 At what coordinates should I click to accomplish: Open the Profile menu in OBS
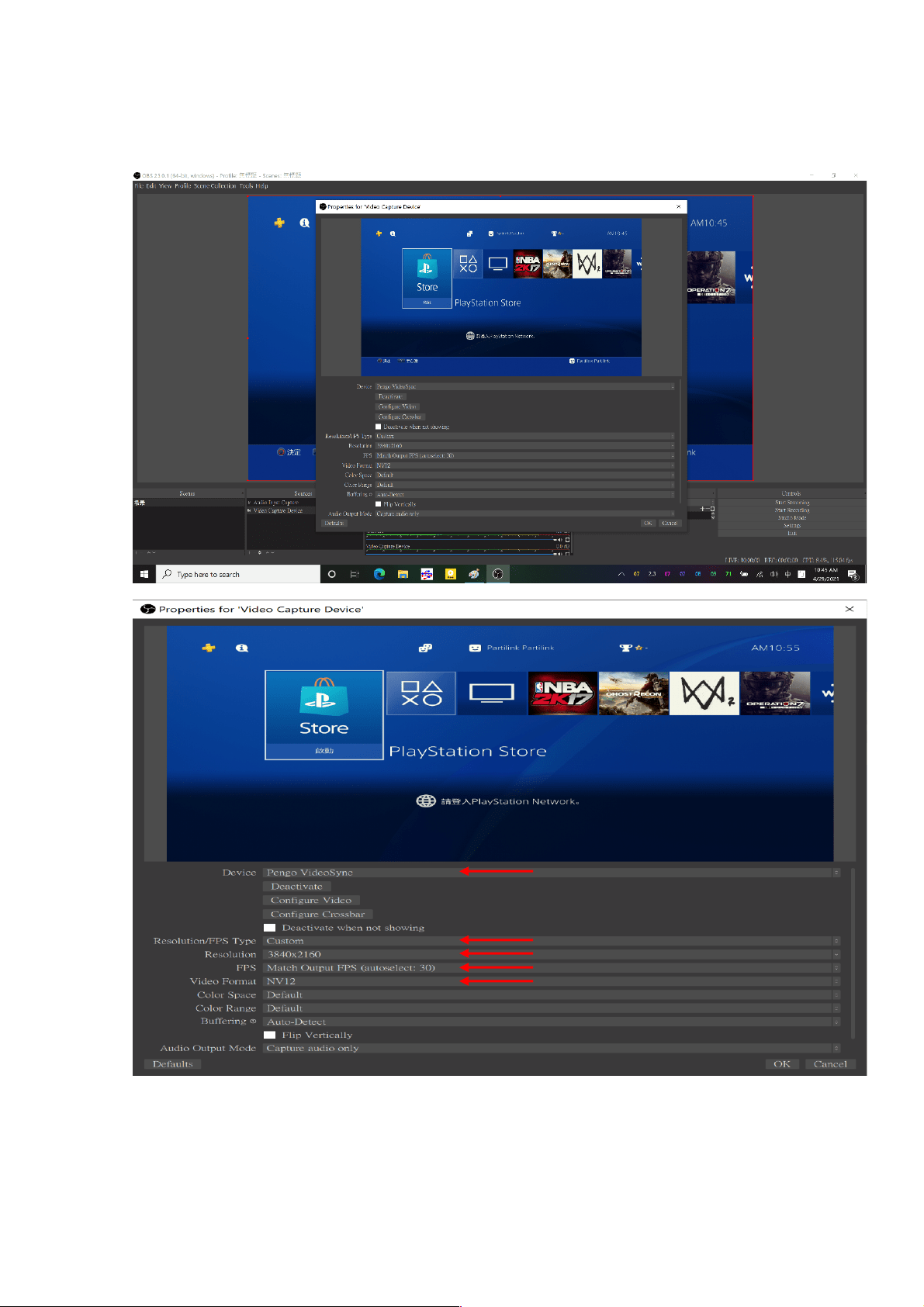click(x=182, y=186)
